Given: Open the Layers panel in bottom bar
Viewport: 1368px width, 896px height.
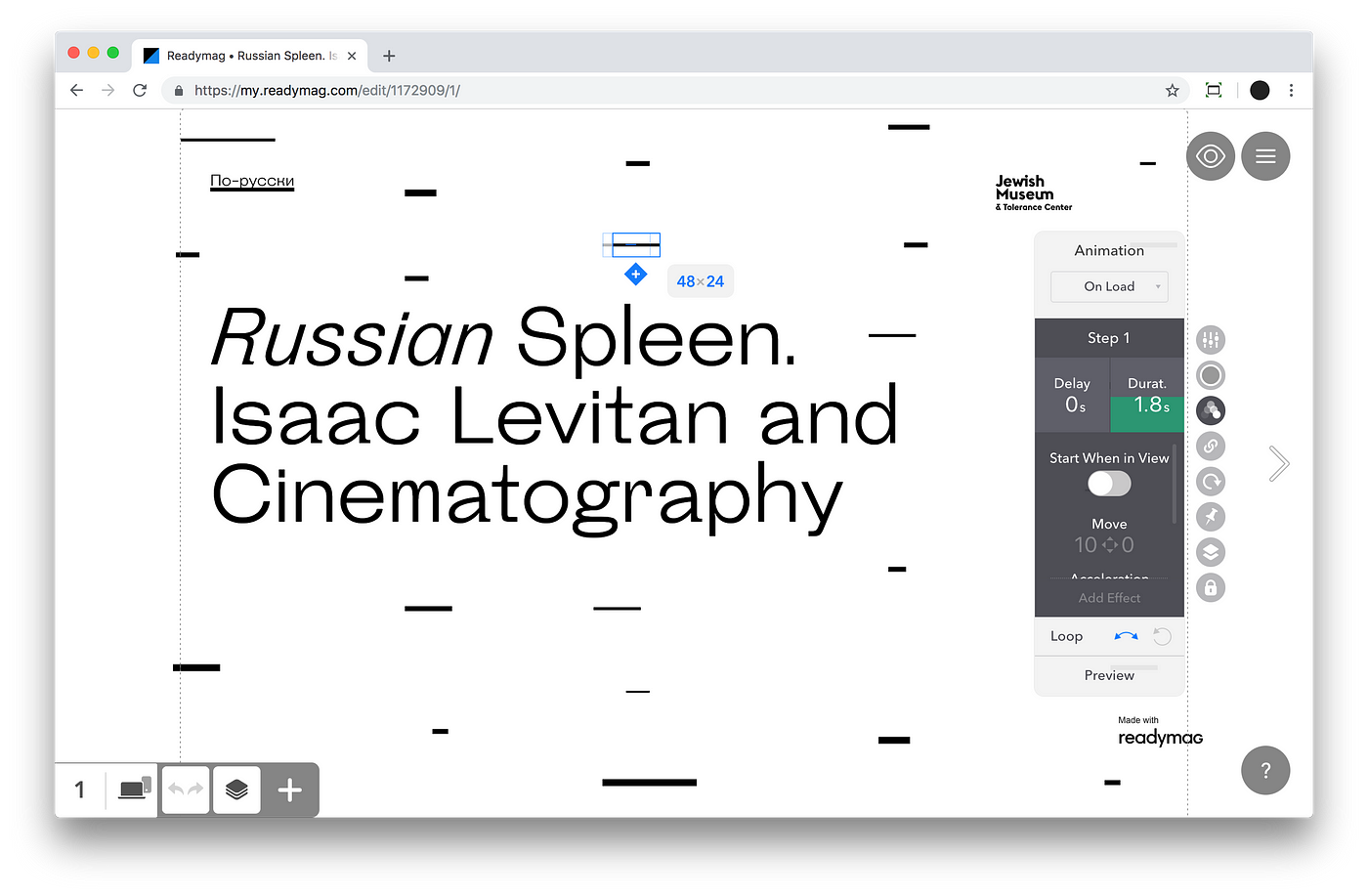Looking at the screenshot, I should coord(236,789).
